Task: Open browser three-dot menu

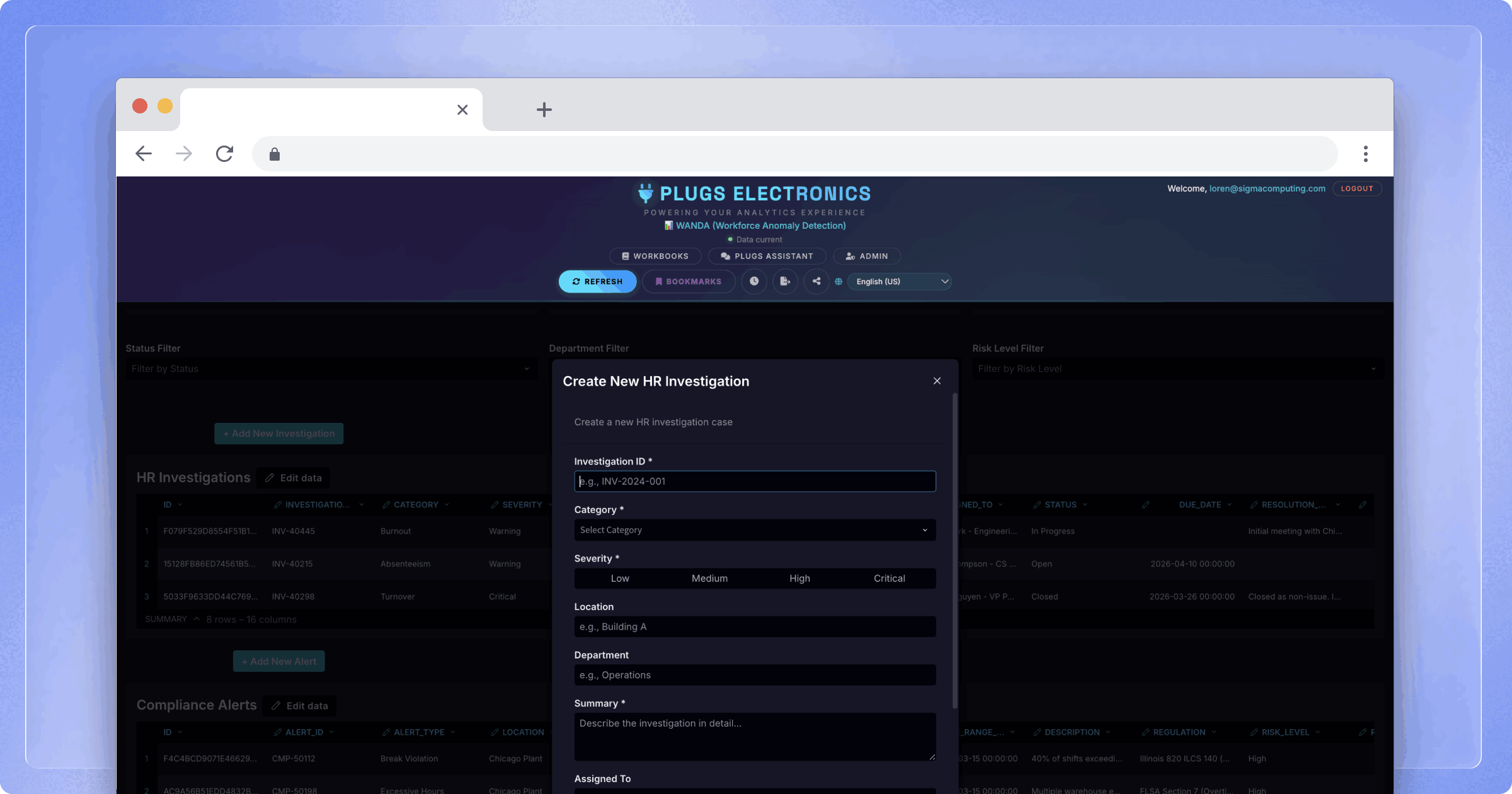Action: [1365, 154]
